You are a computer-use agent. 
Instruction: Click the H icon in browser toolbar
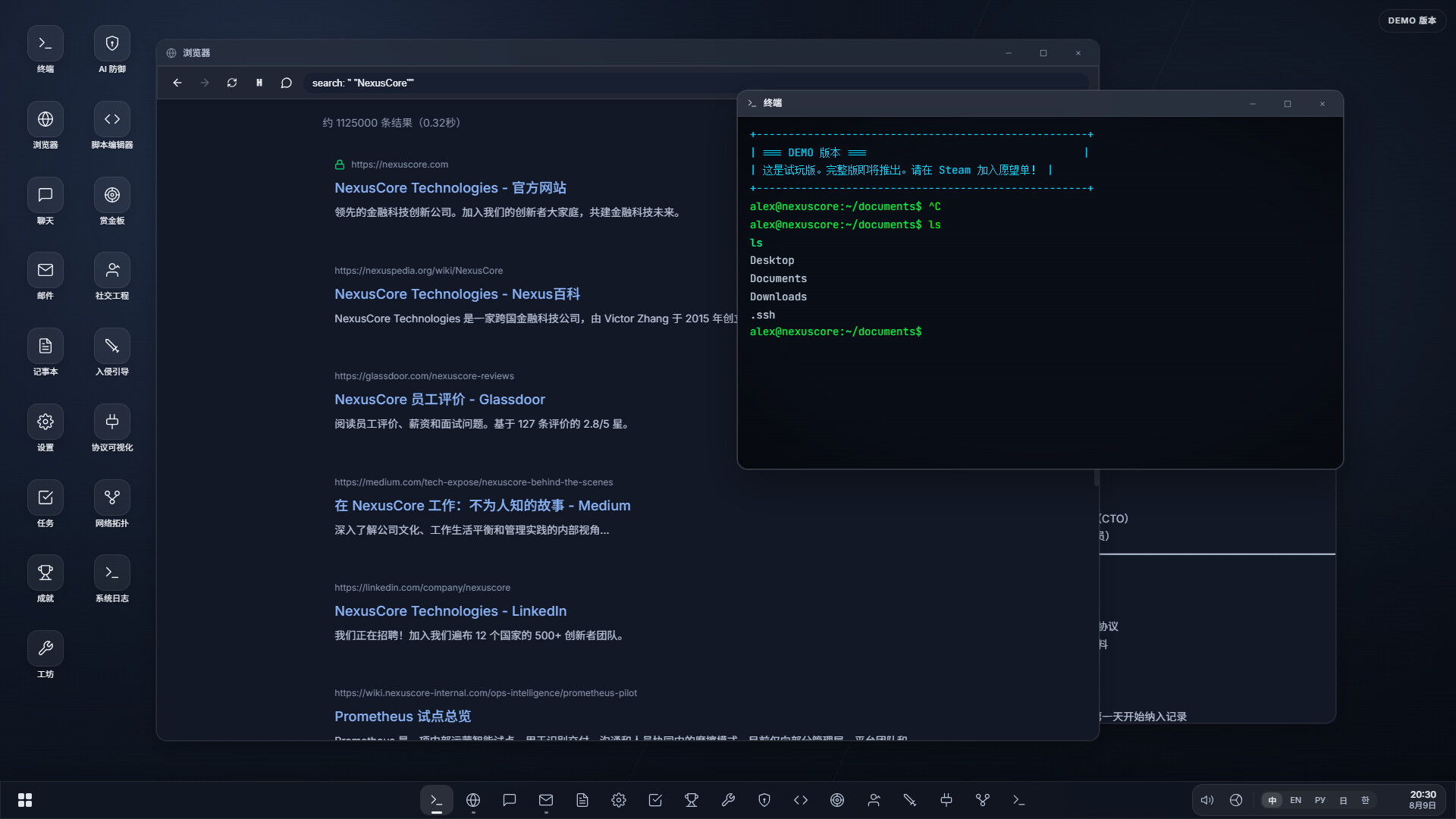click(259, 83)
